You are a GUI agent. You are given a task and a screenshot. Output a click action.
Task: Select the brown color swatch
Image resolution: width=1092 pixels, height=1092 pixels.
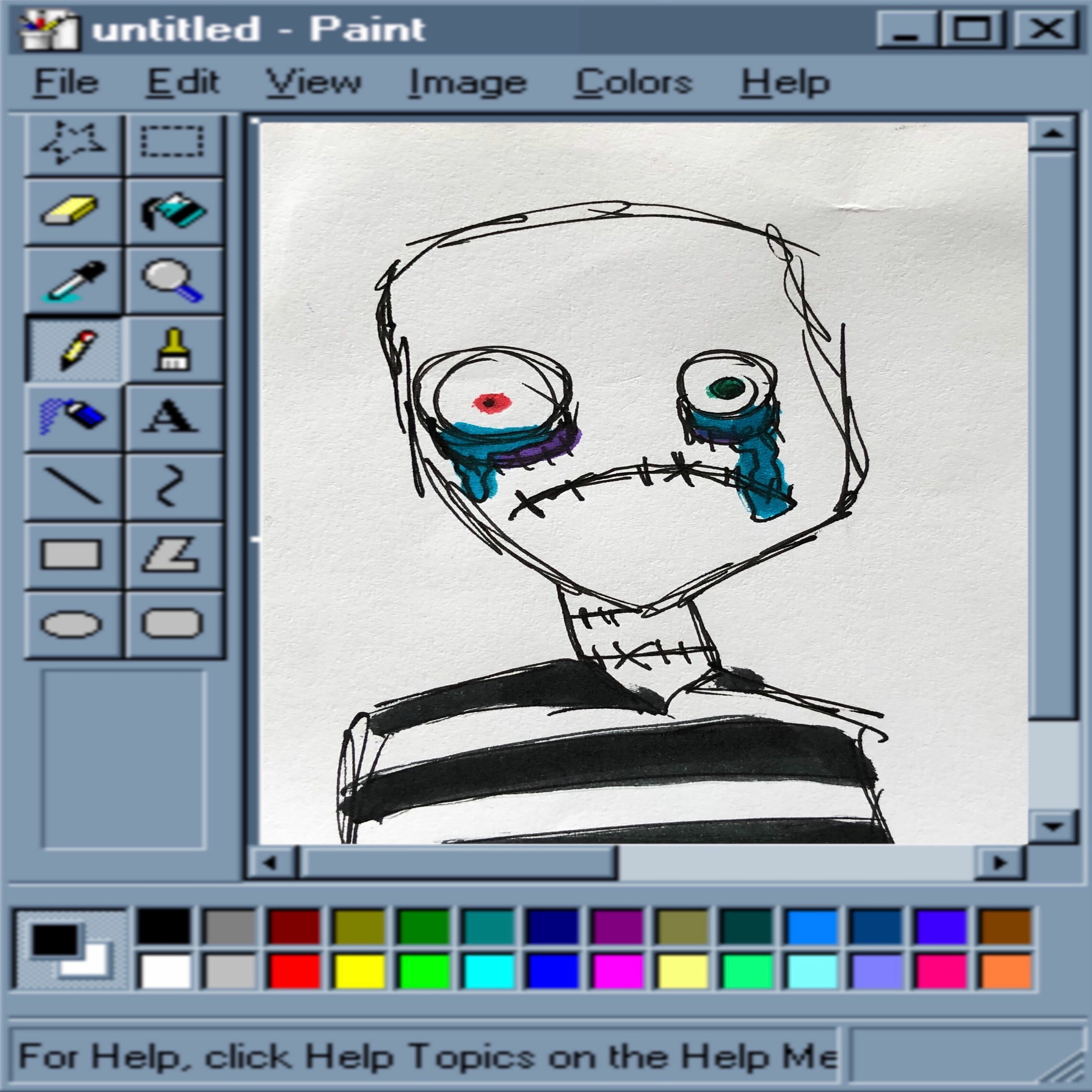pos(1006,926)
